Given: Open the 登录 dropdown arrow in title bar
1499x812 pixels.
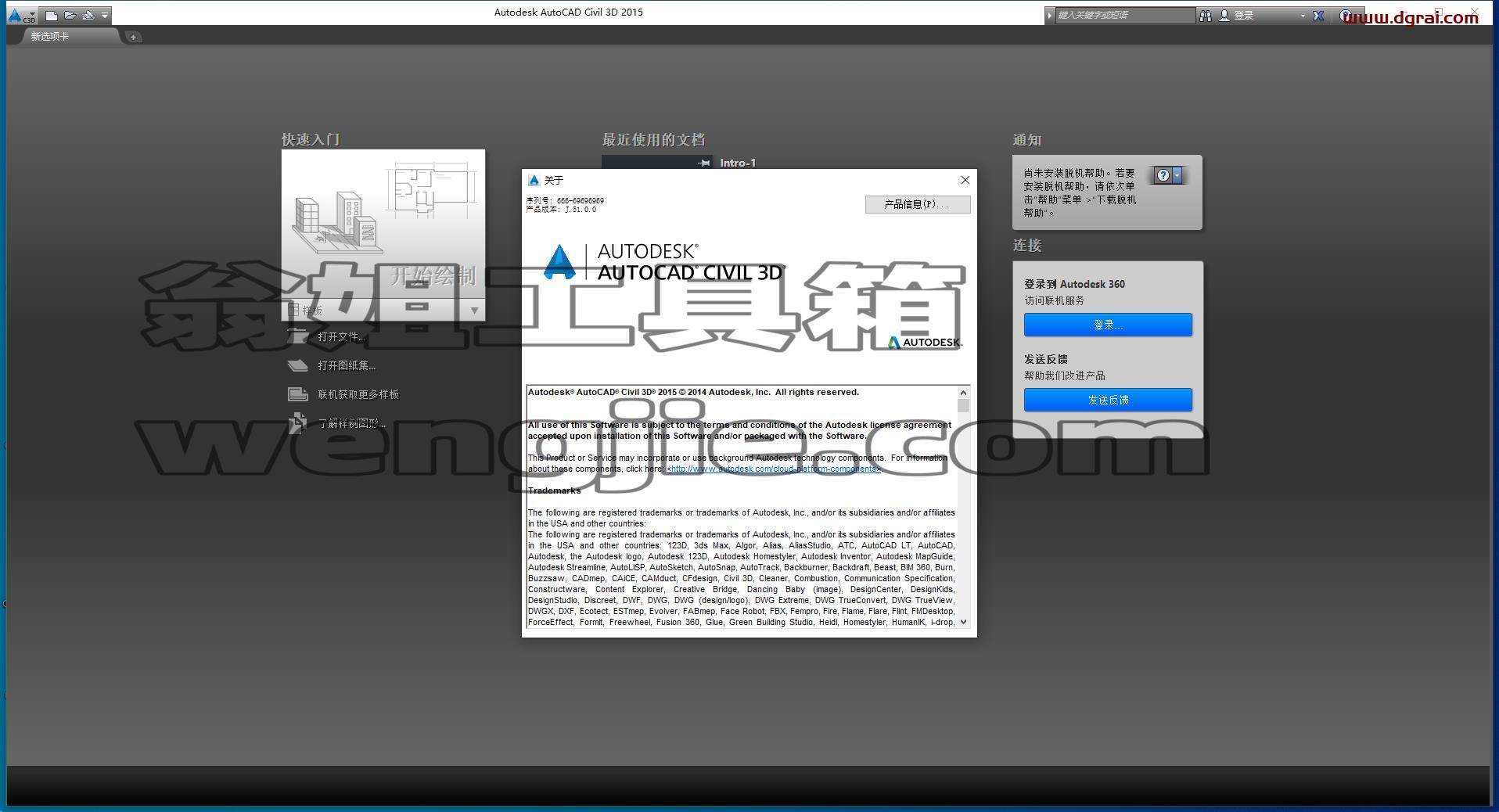Looking at the screenshot, I should click(x=1303, y=16).
